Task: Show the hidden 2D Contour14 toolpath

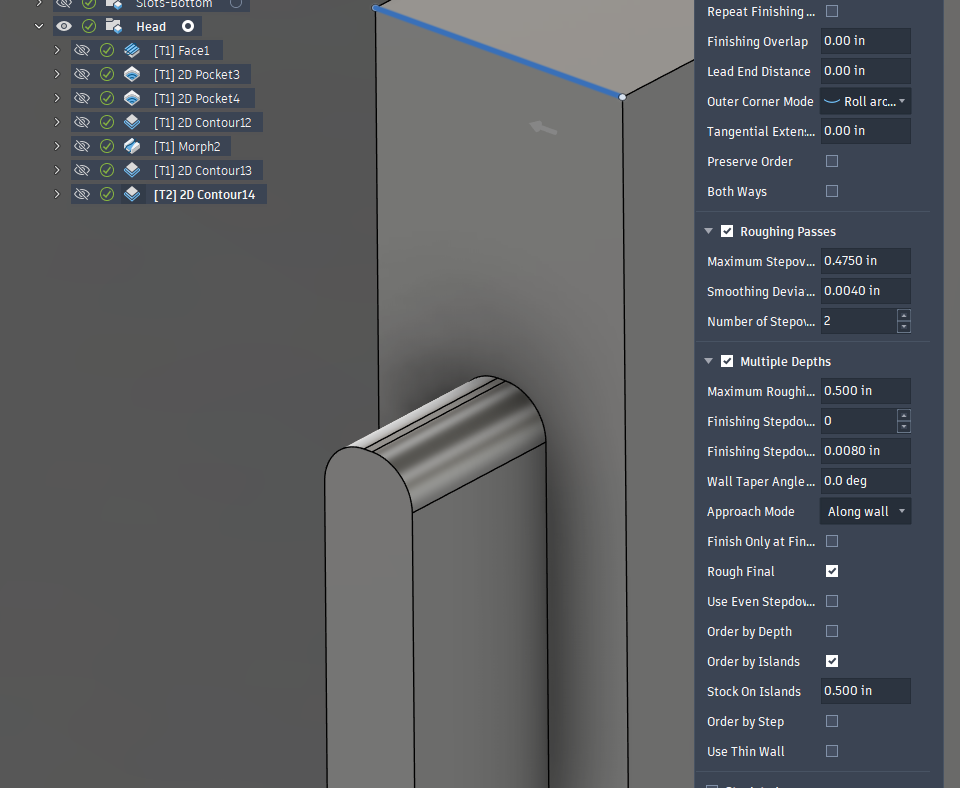Action: (81, 194)
